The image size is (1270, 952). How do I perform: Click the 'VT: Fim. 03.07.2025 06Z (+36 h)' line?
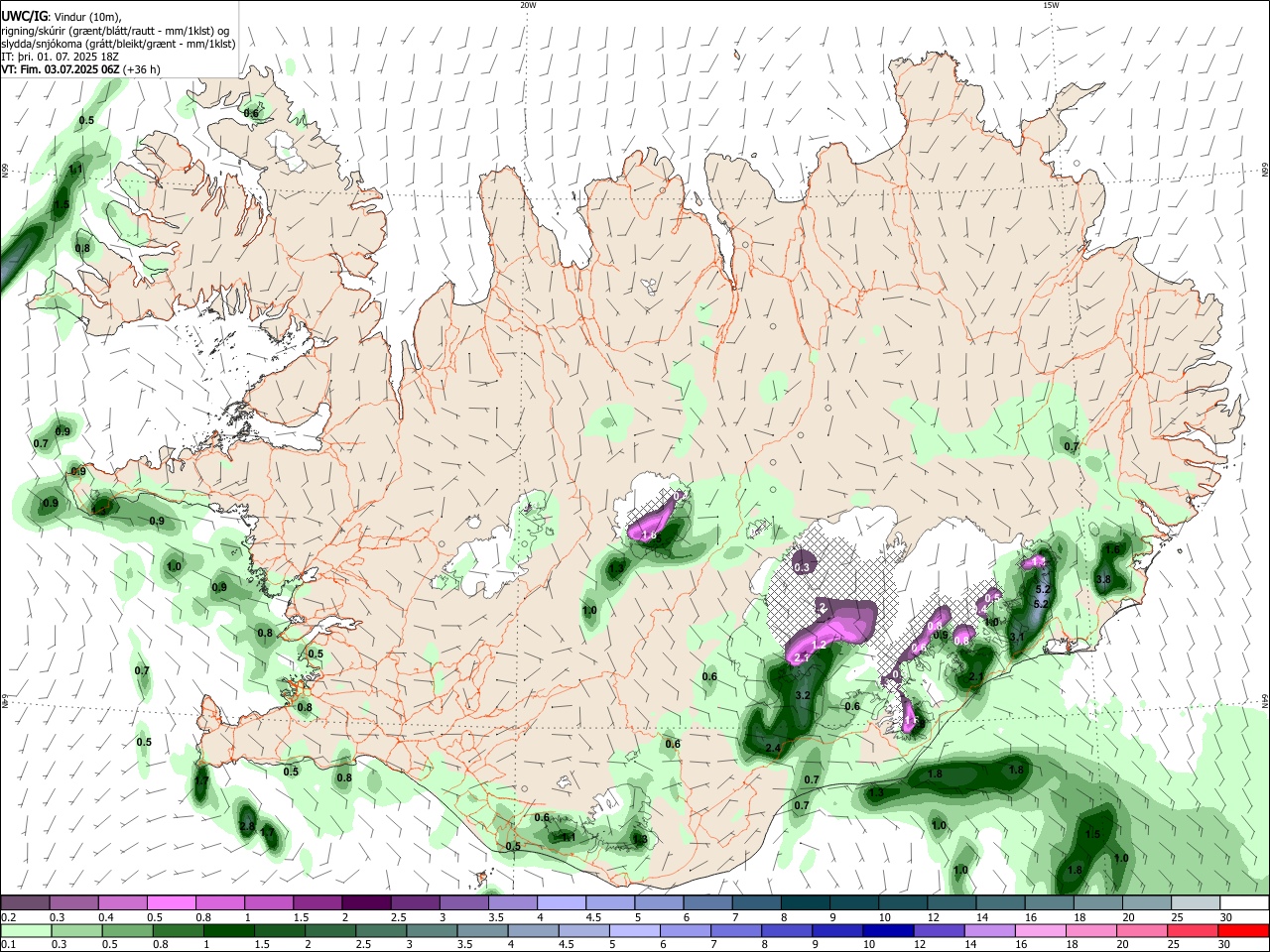point(80,69)
